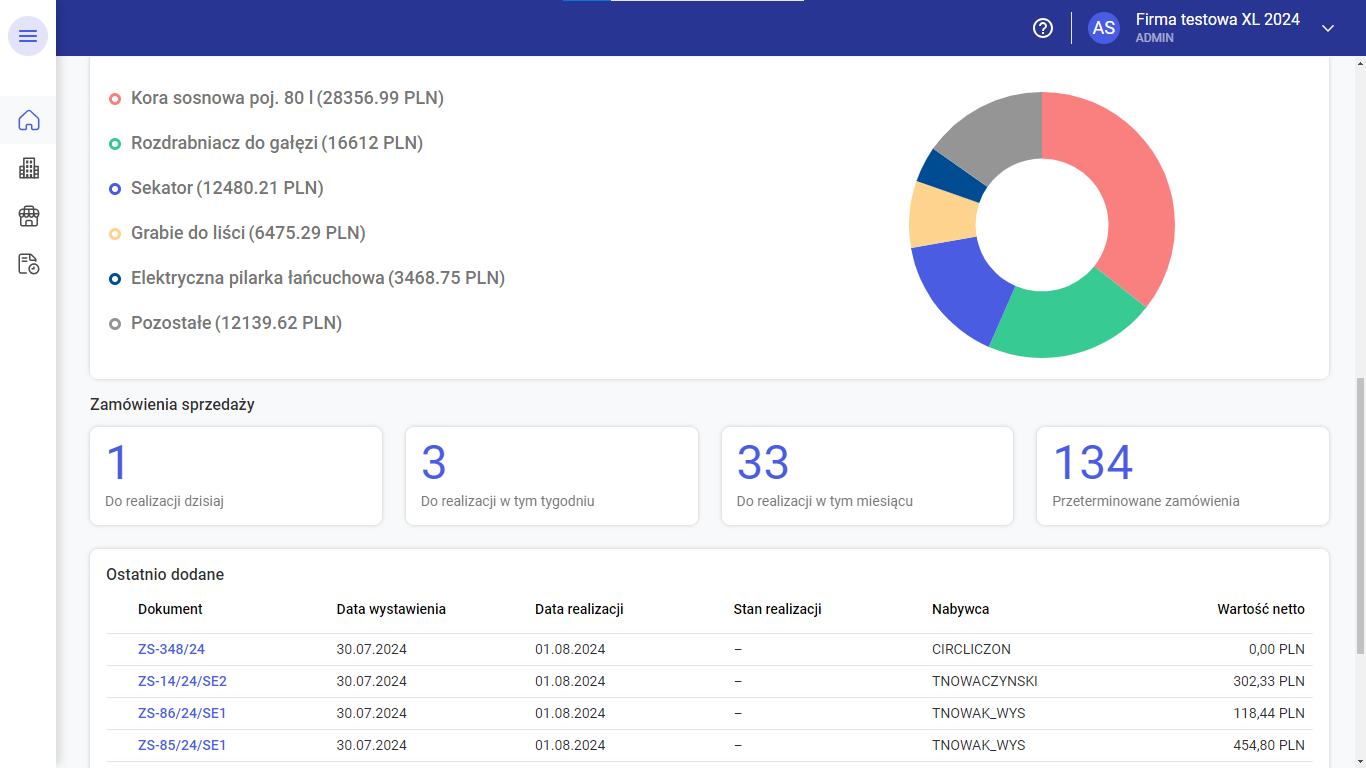Viewport: 1366px width, 768px height.
Task: Open the store sidebar icon
Action: [x=29, y=216]
